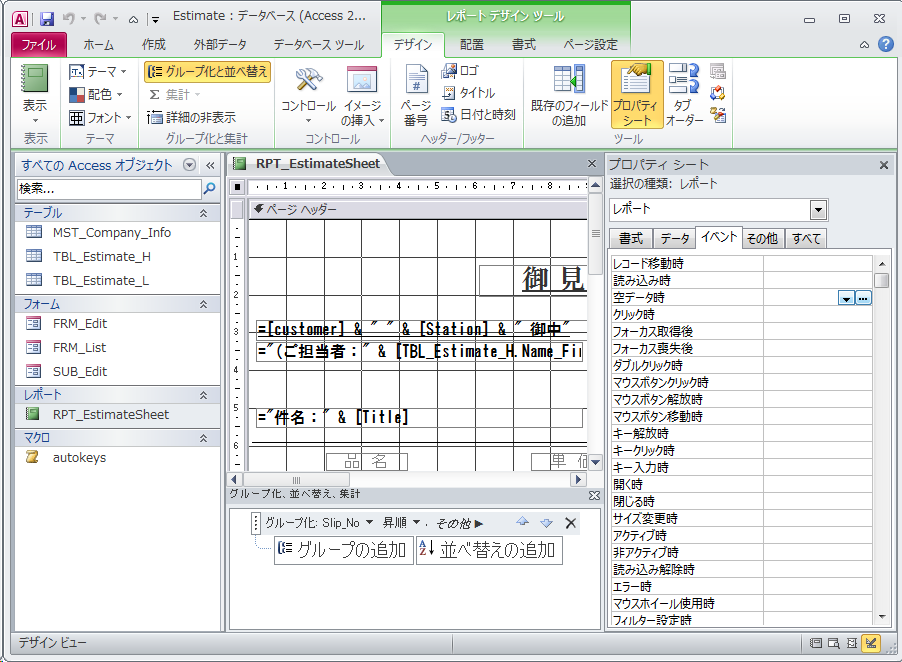Viewport: 902px width, 662px height.
Task: Open the テーマ themes gallery
Action: click(98, 71)
